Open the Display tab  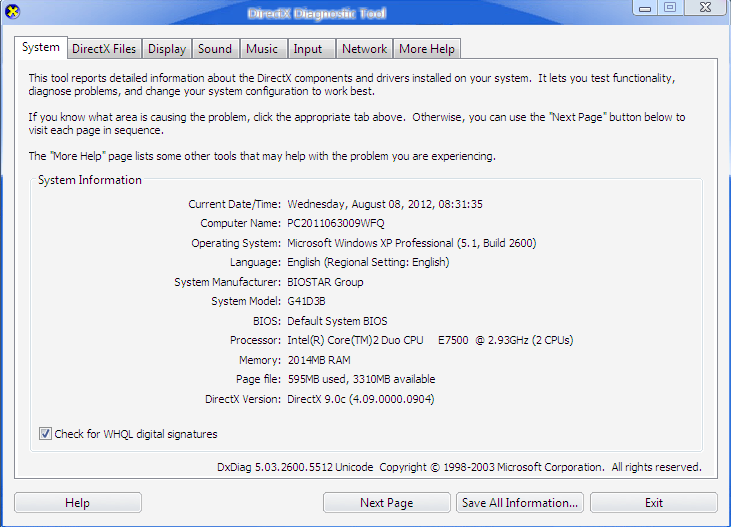coord(167,49)
